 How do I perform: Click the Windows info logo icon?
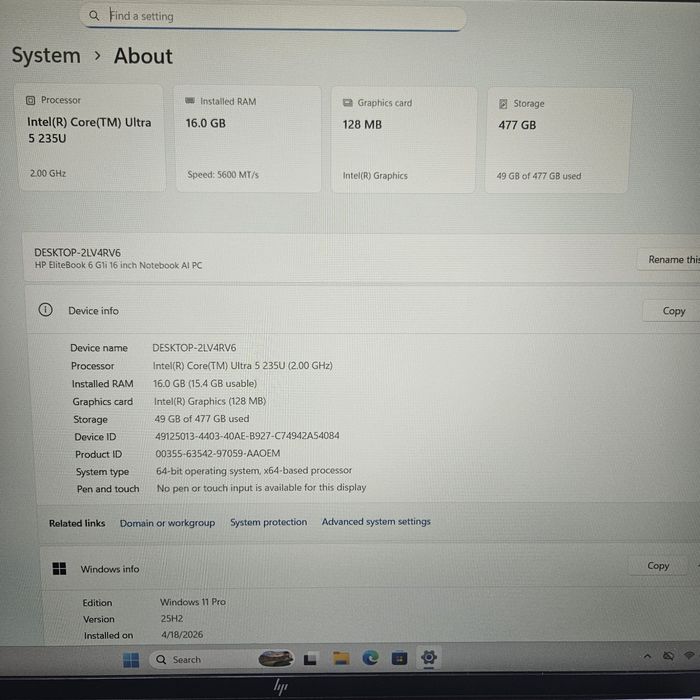tap(59, 568)
